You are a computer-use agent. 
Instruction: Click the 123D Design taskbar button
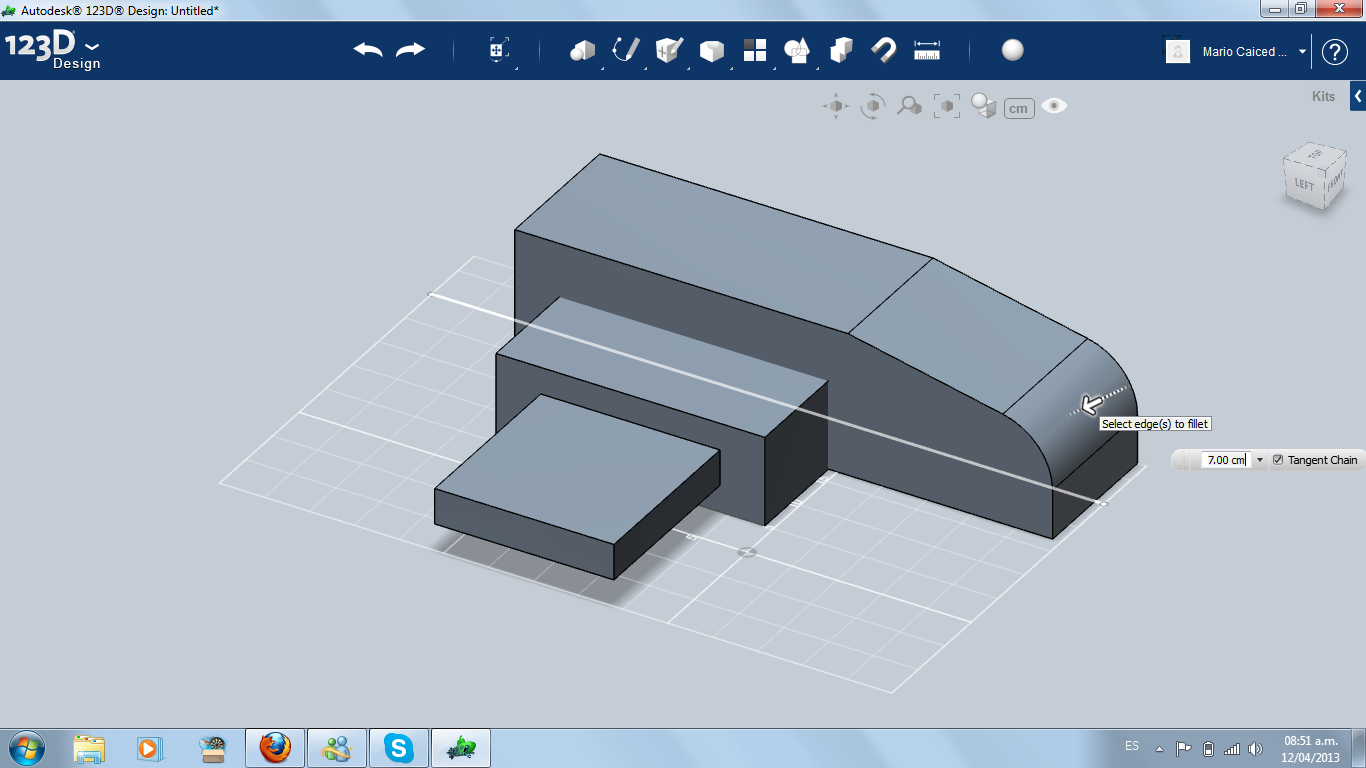coord(462,748)
